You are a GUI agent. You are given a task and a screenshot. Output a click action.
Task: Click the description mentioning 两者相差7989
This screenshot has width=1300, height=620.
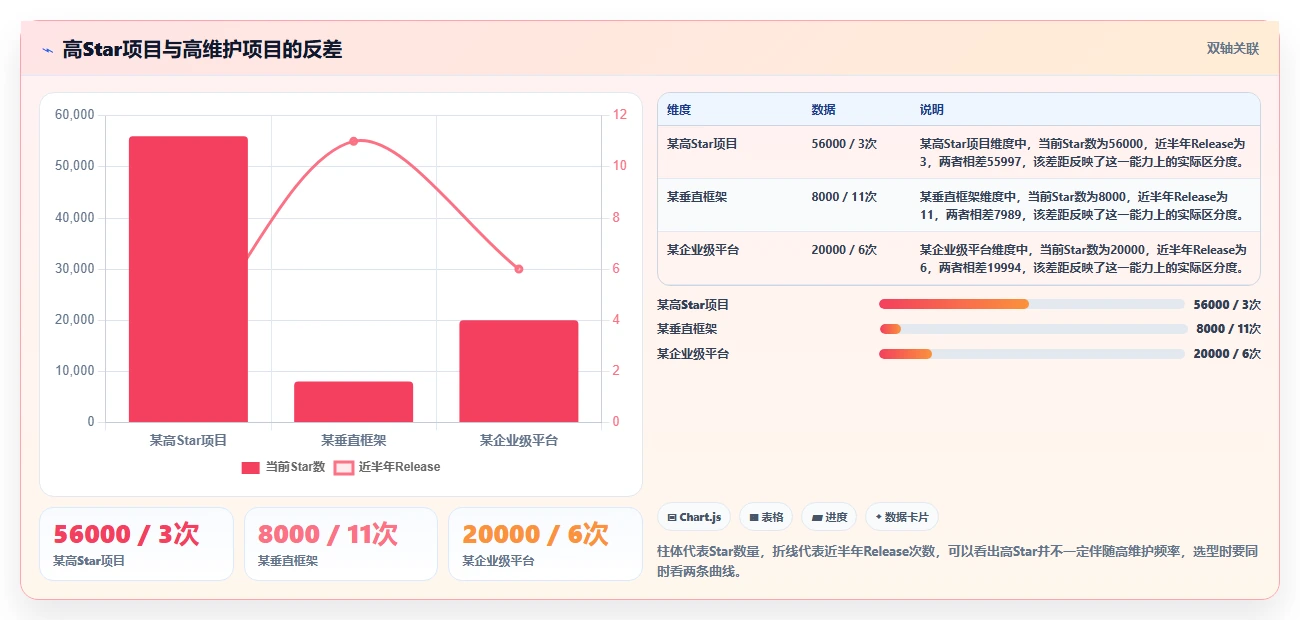pyautogui.click(x=1083, y=205)
